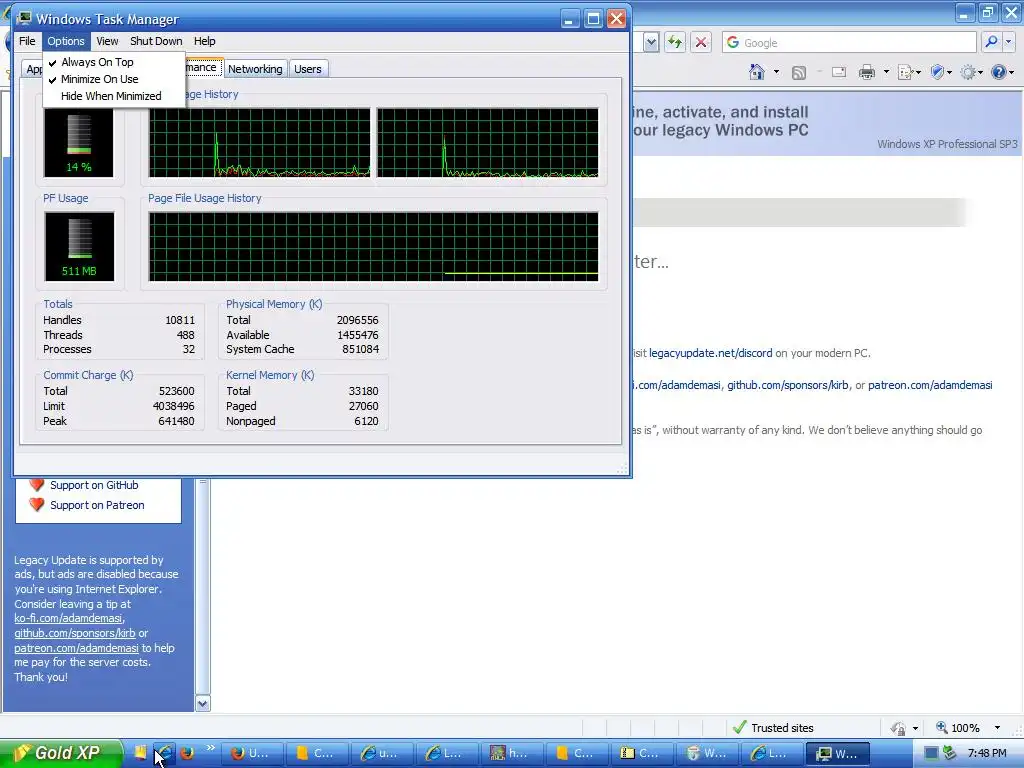The width and height of the screenshot is (1024, 768).
Task: Click the Internet Explorer quick launch icon
Action: pos(163,753)
